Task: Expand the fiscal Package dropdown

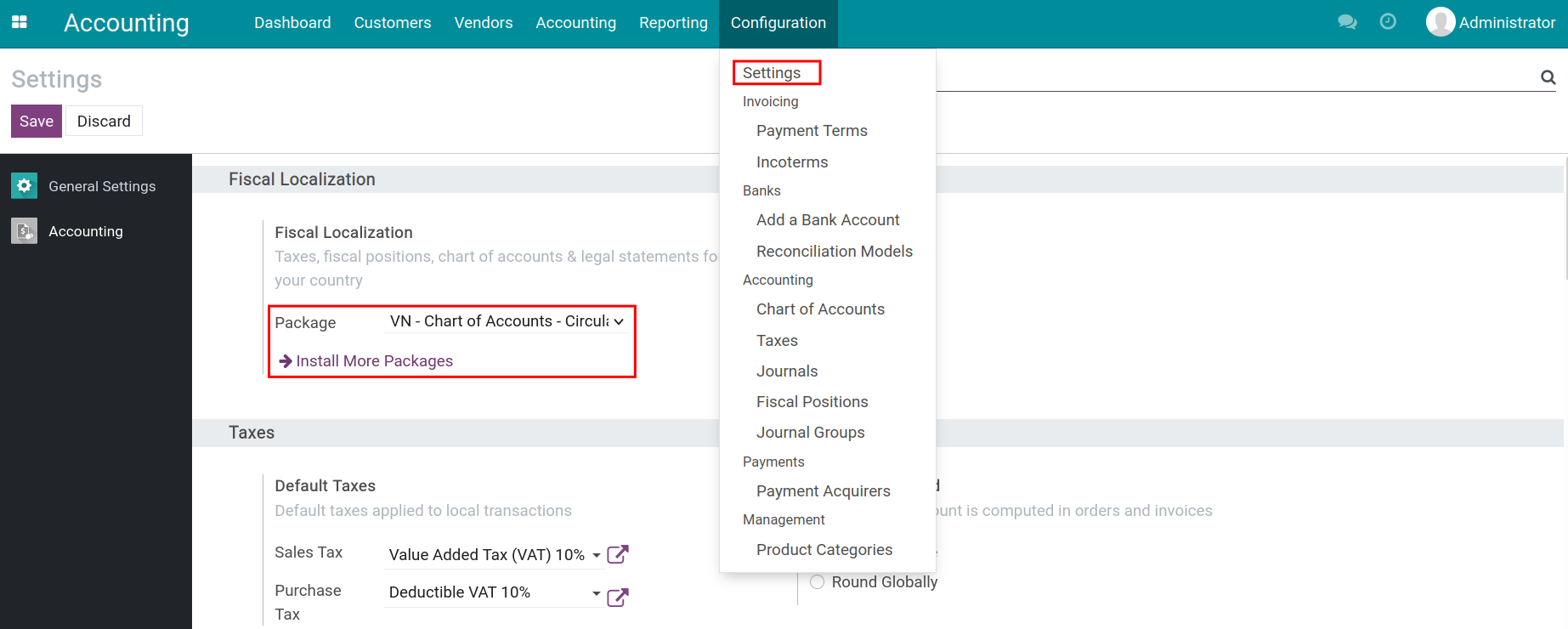Action: pyautogui.click(x=507, y=321)
